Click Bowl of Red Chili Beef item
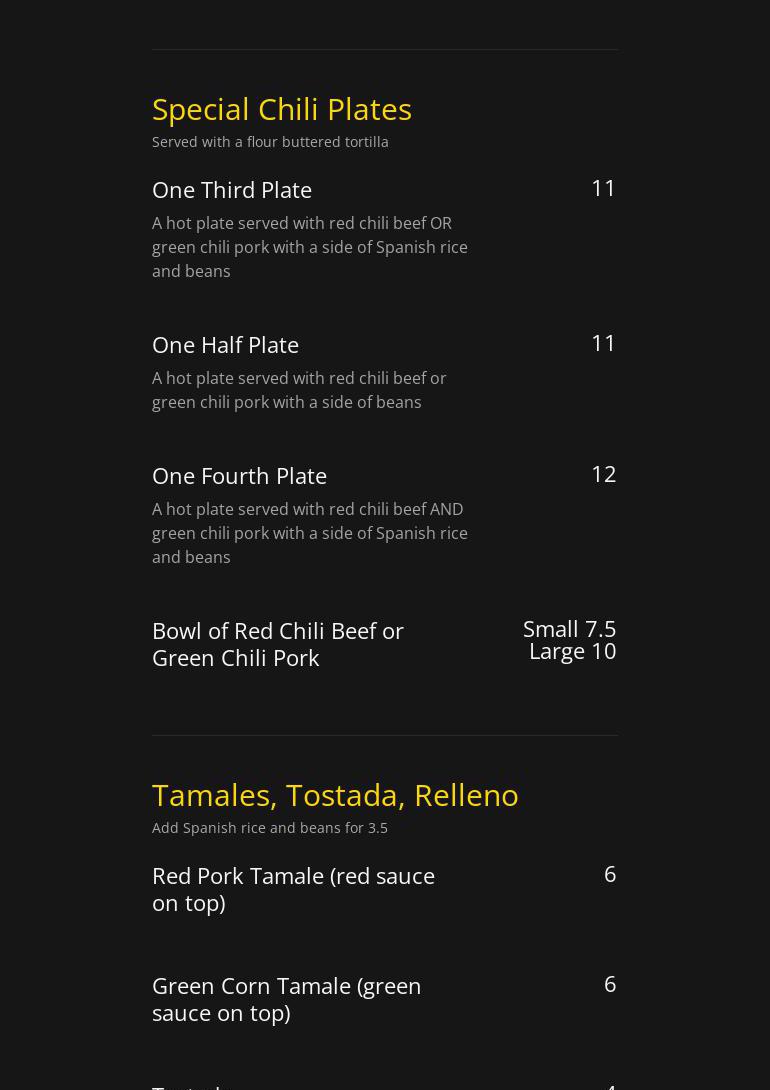The image size is (770, 1090). [278, 644]
